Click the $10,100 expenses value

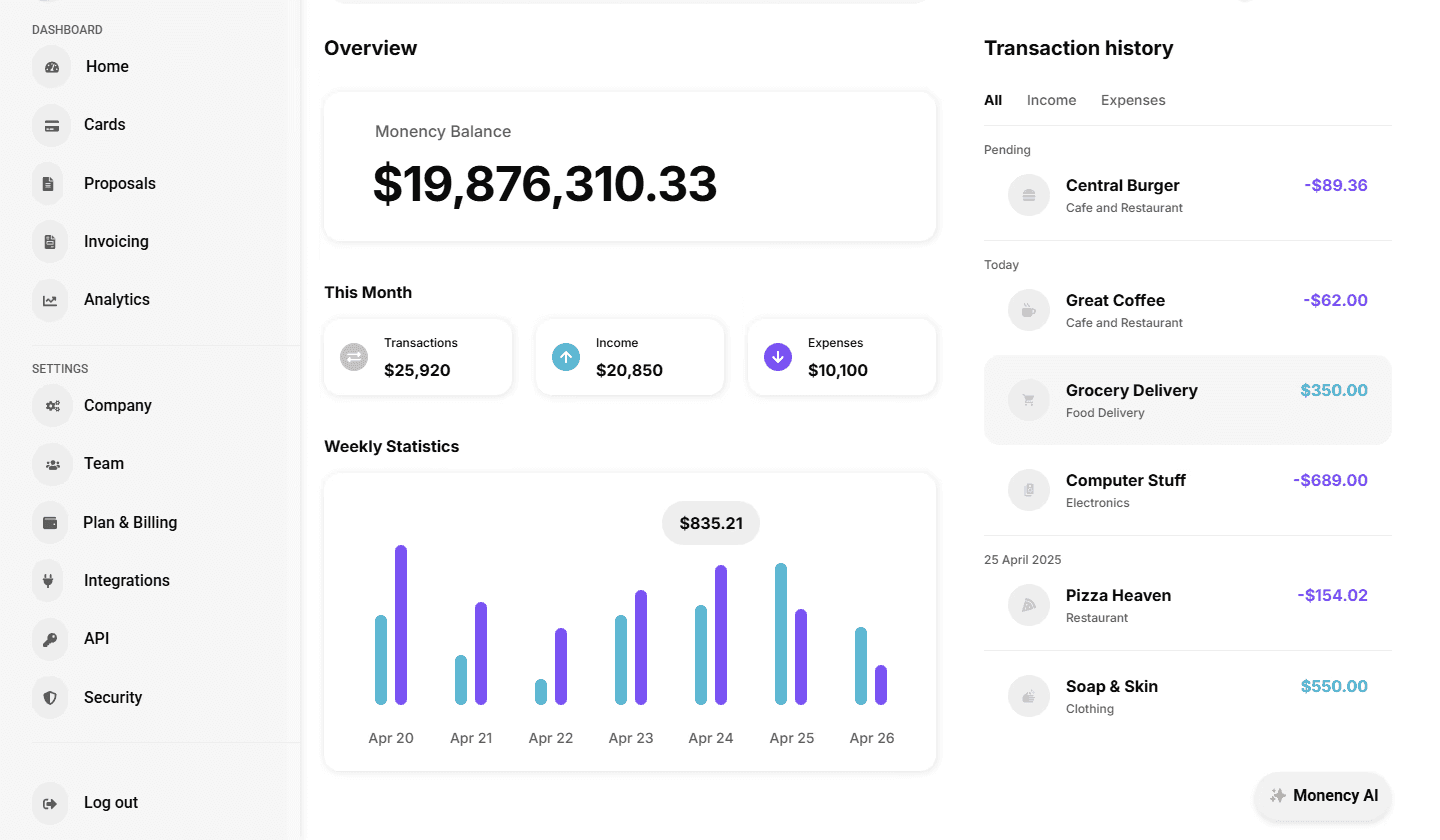coord(838,371)
